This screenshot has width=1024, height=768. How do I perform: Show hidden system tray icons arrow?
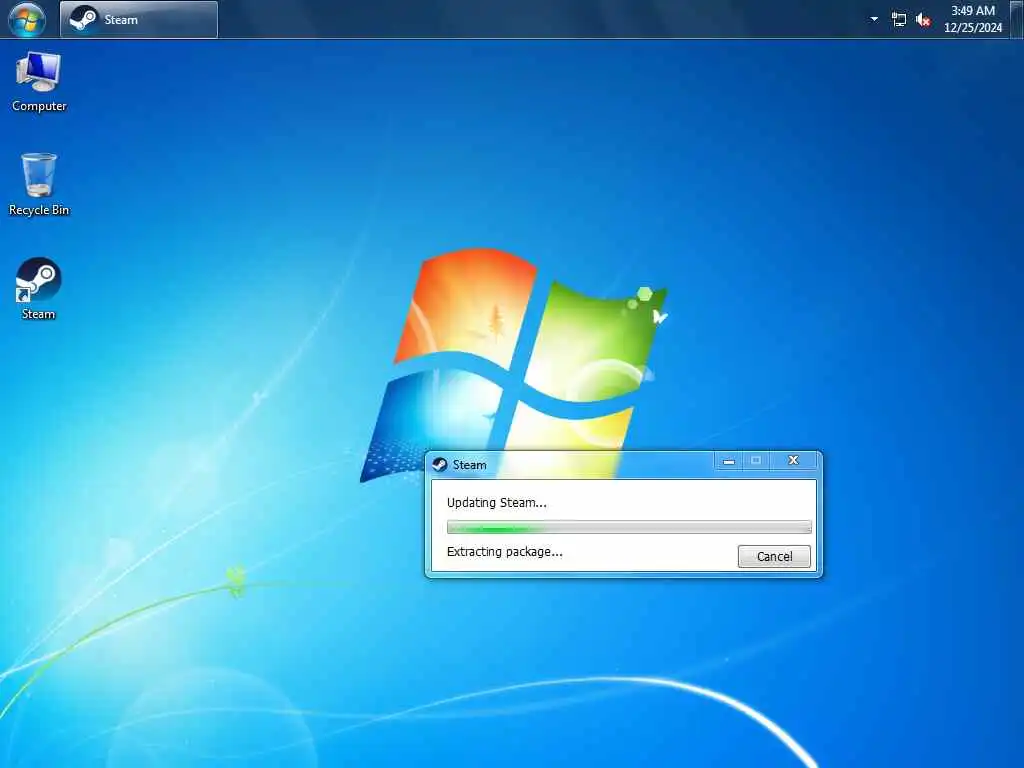pyautogui.click(x=874, y=19)
